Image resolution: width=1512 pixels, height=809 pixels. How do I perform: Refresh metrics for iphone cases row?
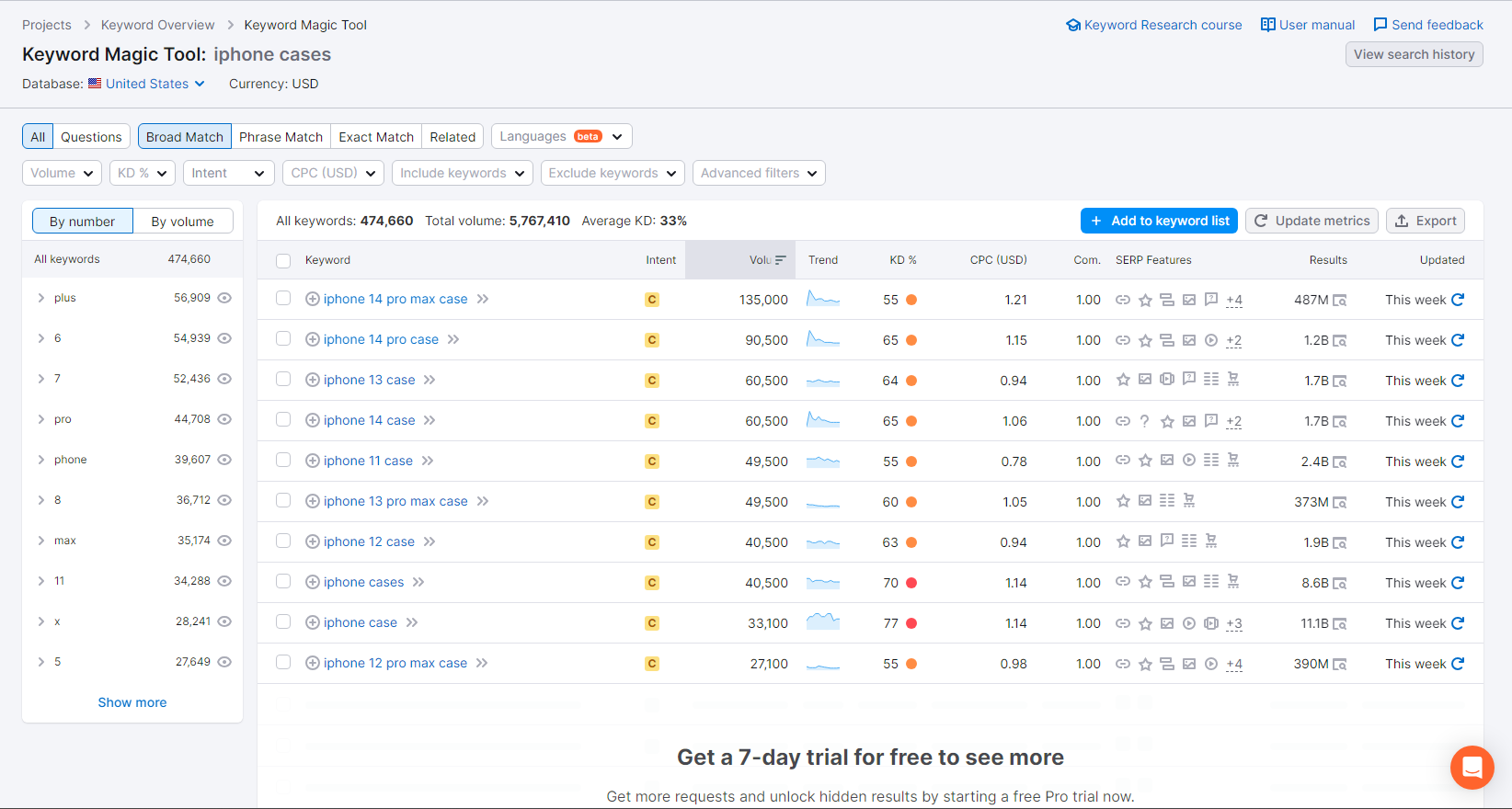[x=1458, y=583]
